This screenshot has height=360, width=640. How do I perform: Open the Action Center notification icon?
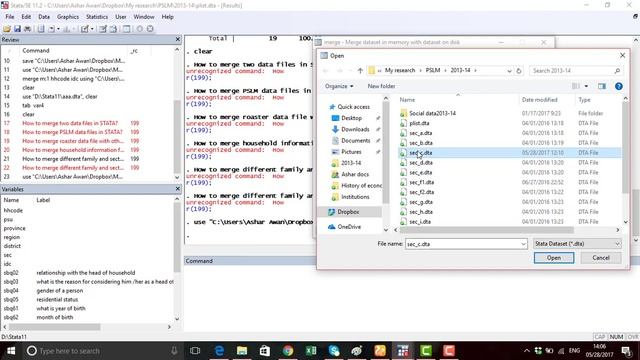tap(627, 351)
